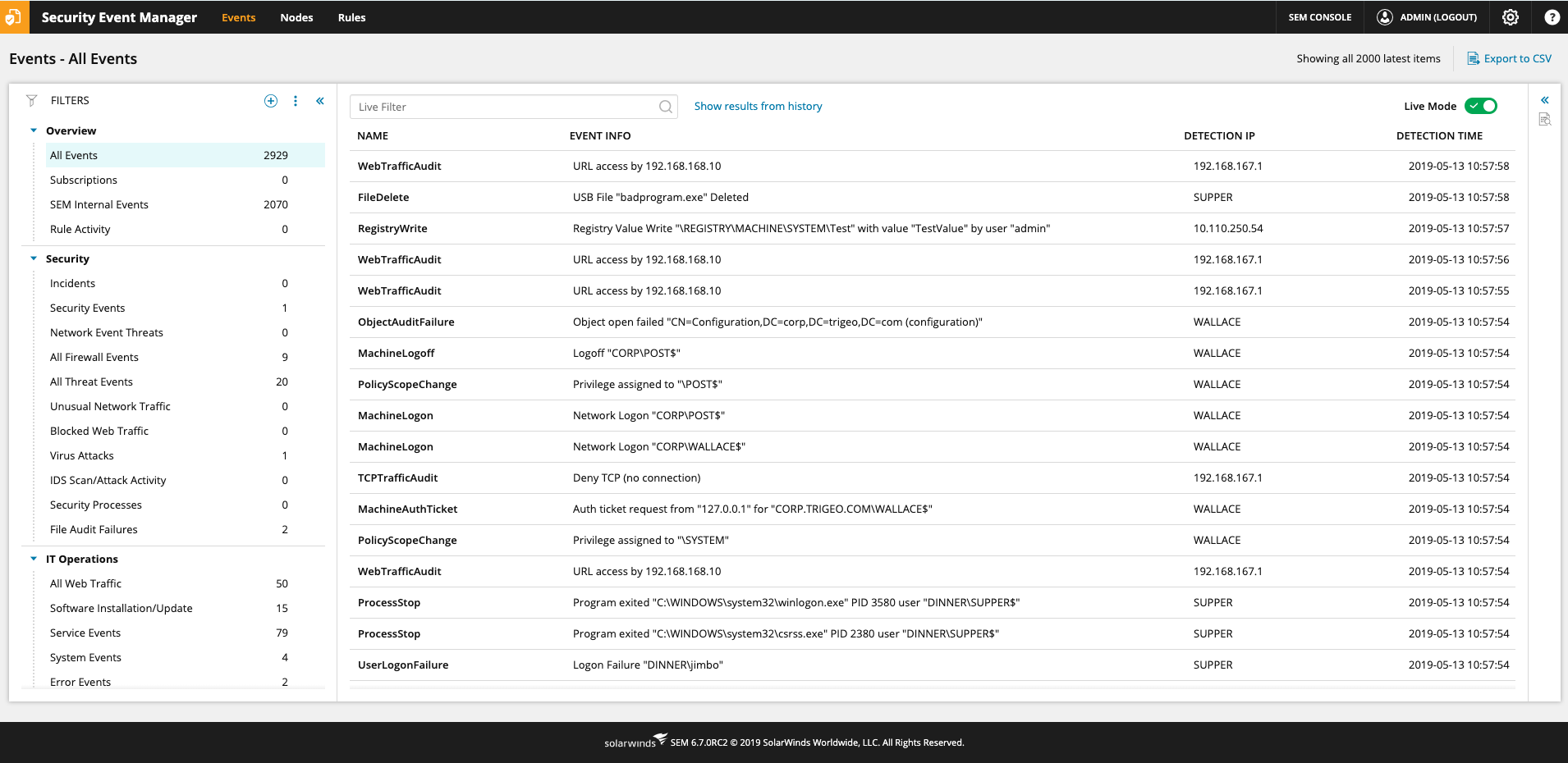Open the Settings gear
The width and height of the screenshot is (1568, 763).
click(1511, 17)
